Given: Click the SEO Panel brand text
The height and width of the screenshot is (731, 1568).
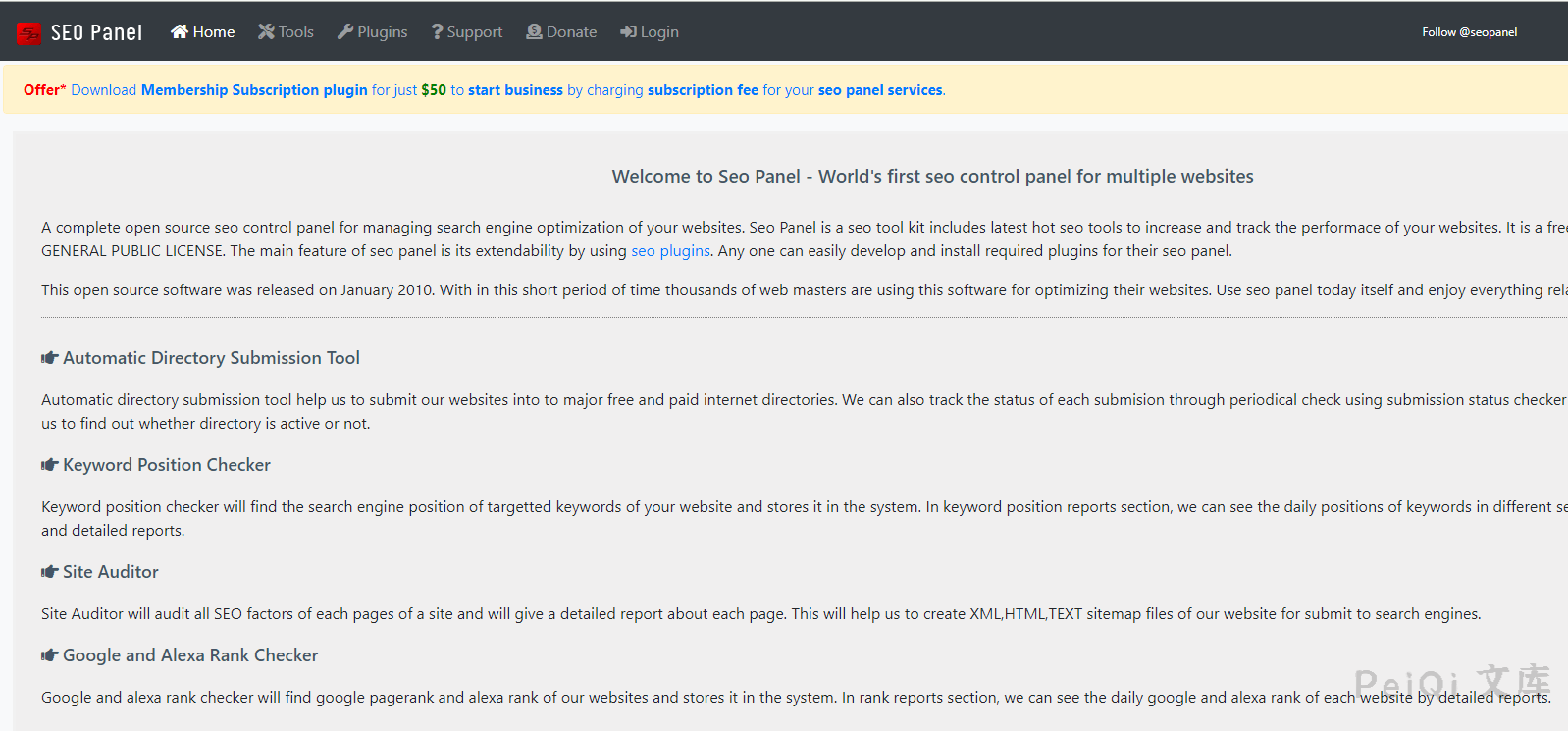Looking at the screenshot, I should (96, 32).
